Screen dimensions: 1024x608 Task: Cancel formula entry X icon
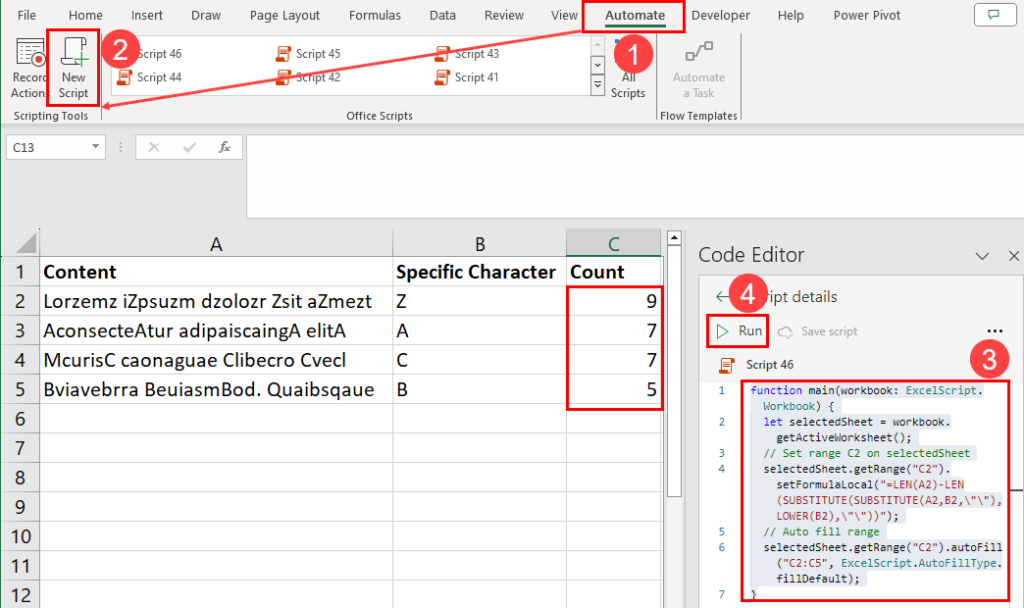(x=153, y=147)
